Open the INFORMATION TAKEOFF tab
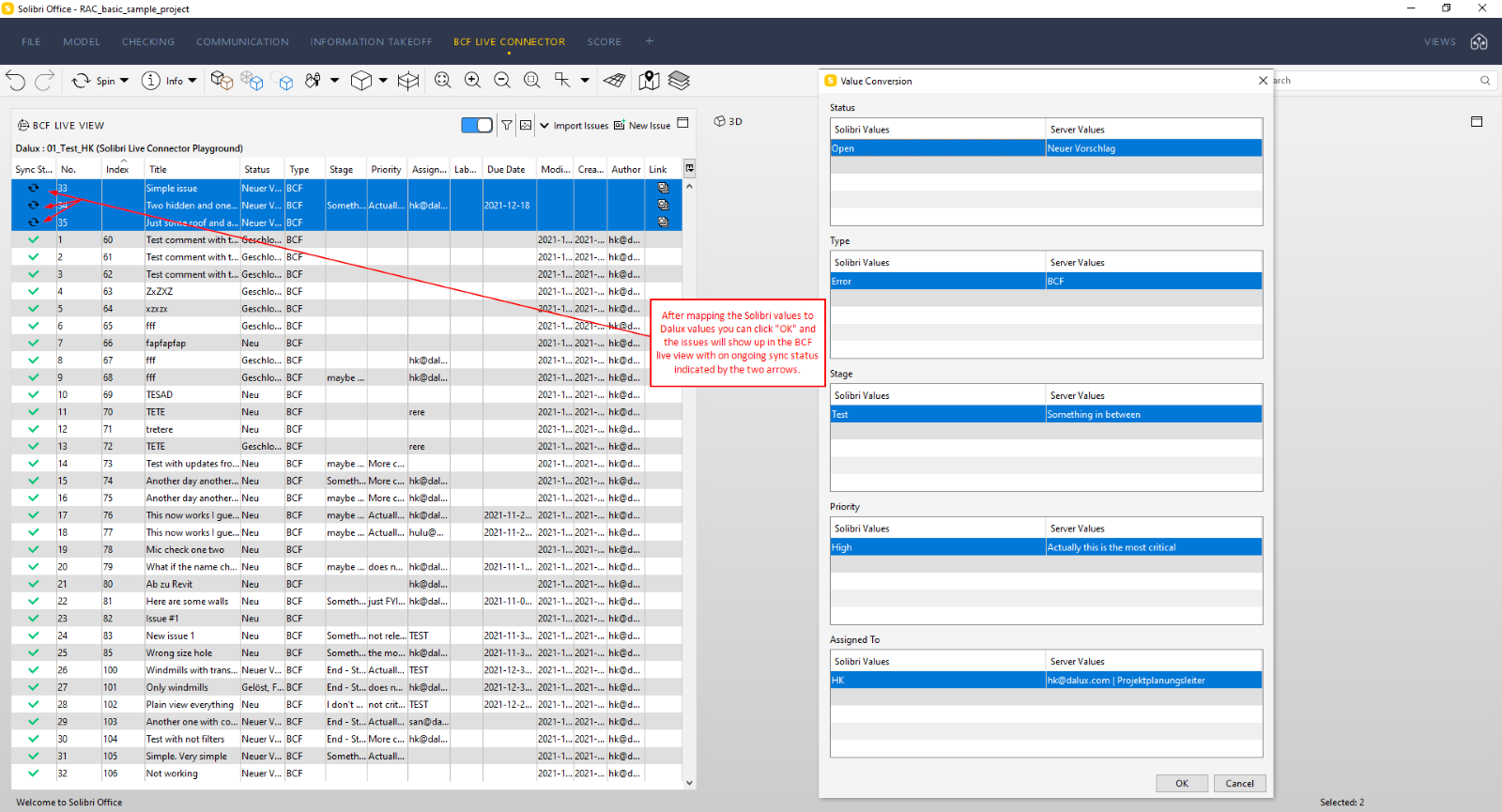The width and height of the screenshot is (1502, 812). [x=371, y=41]
